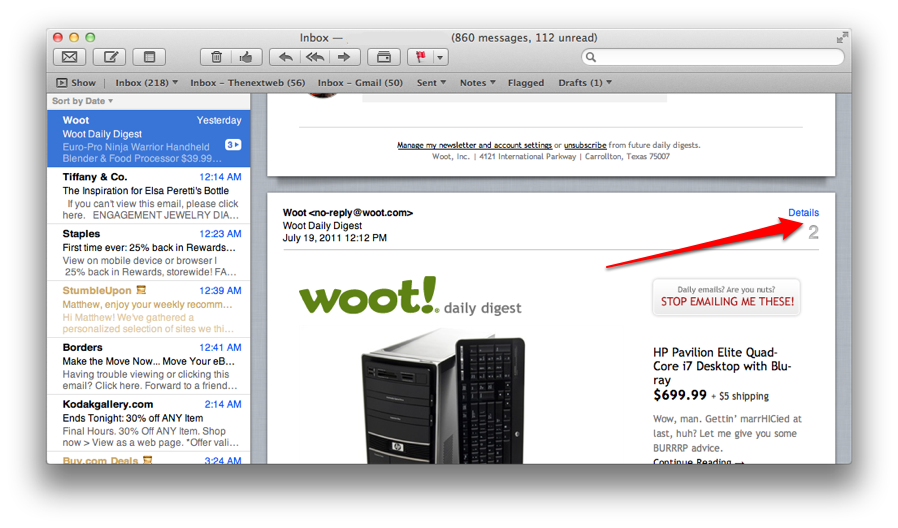Screen dimensions: 898x528
Task: Zoom the Mail window with green button
Action: pyautogui.click(x=90, y=37)
